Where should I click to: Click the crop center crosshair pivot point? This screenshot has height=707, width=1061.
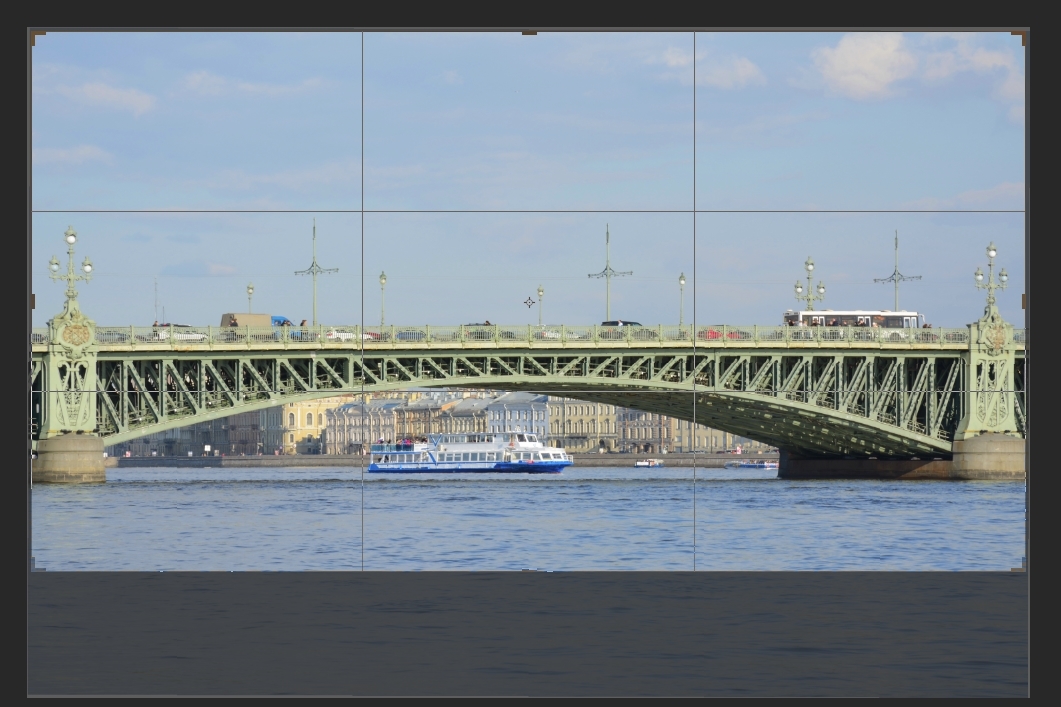coord(529,302)
